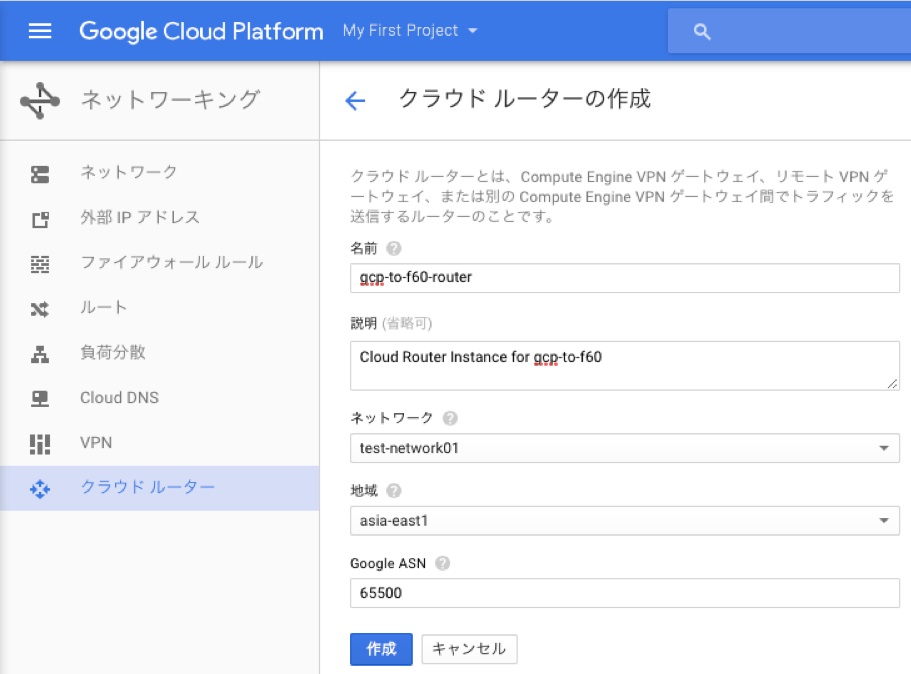Expand the My First Project selector
The image size is (911, 674).
410,31
